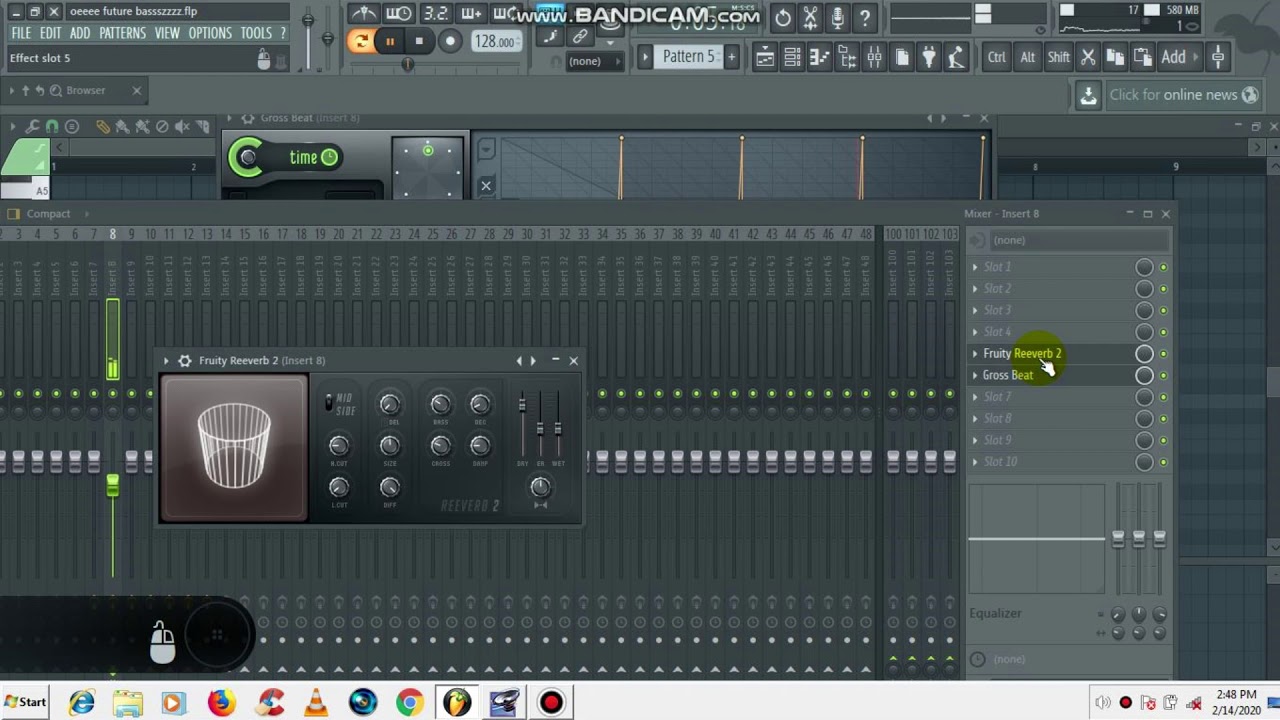Click the countdown before recording icon
The image size is (1280, 720).
click(x=435, y=13)
